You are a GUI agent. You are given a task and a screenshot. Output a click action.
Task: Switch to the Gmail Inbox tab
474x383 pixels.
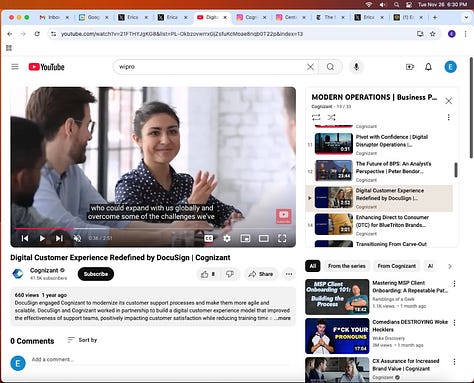tap(54, 17)
